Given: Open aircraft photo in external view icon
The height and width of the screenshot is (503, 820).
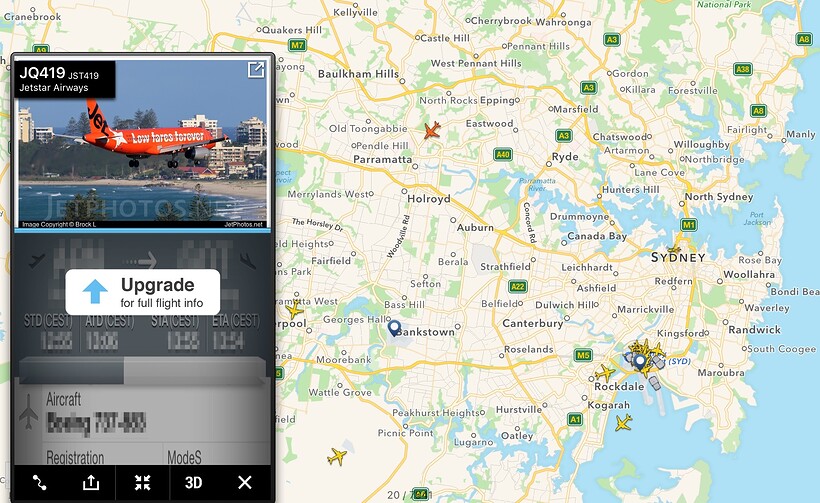Looking at the screenshot, I should coord(256,70).
